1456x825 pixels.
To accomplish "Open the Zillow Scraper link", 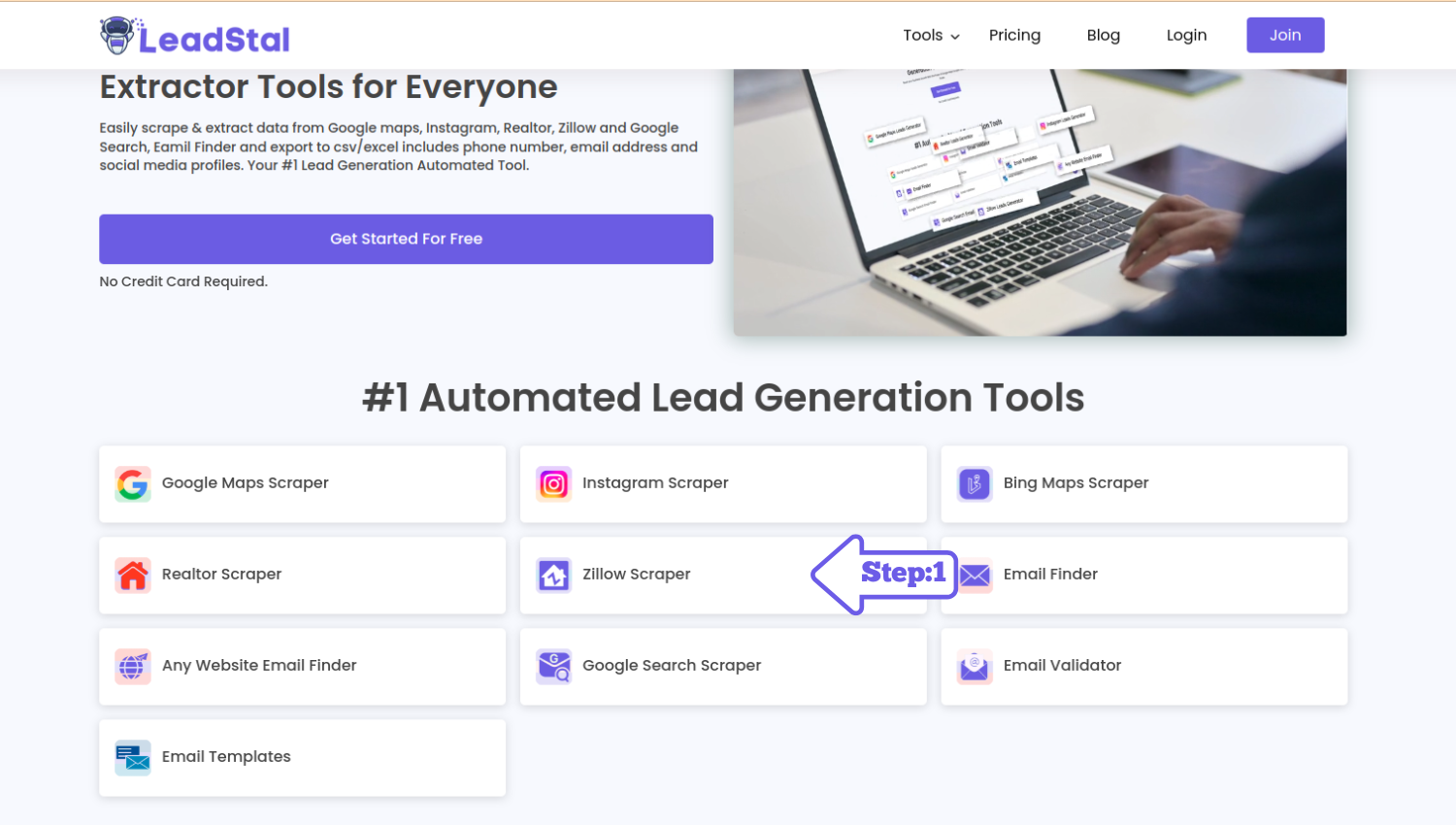I will click(723, 575).
